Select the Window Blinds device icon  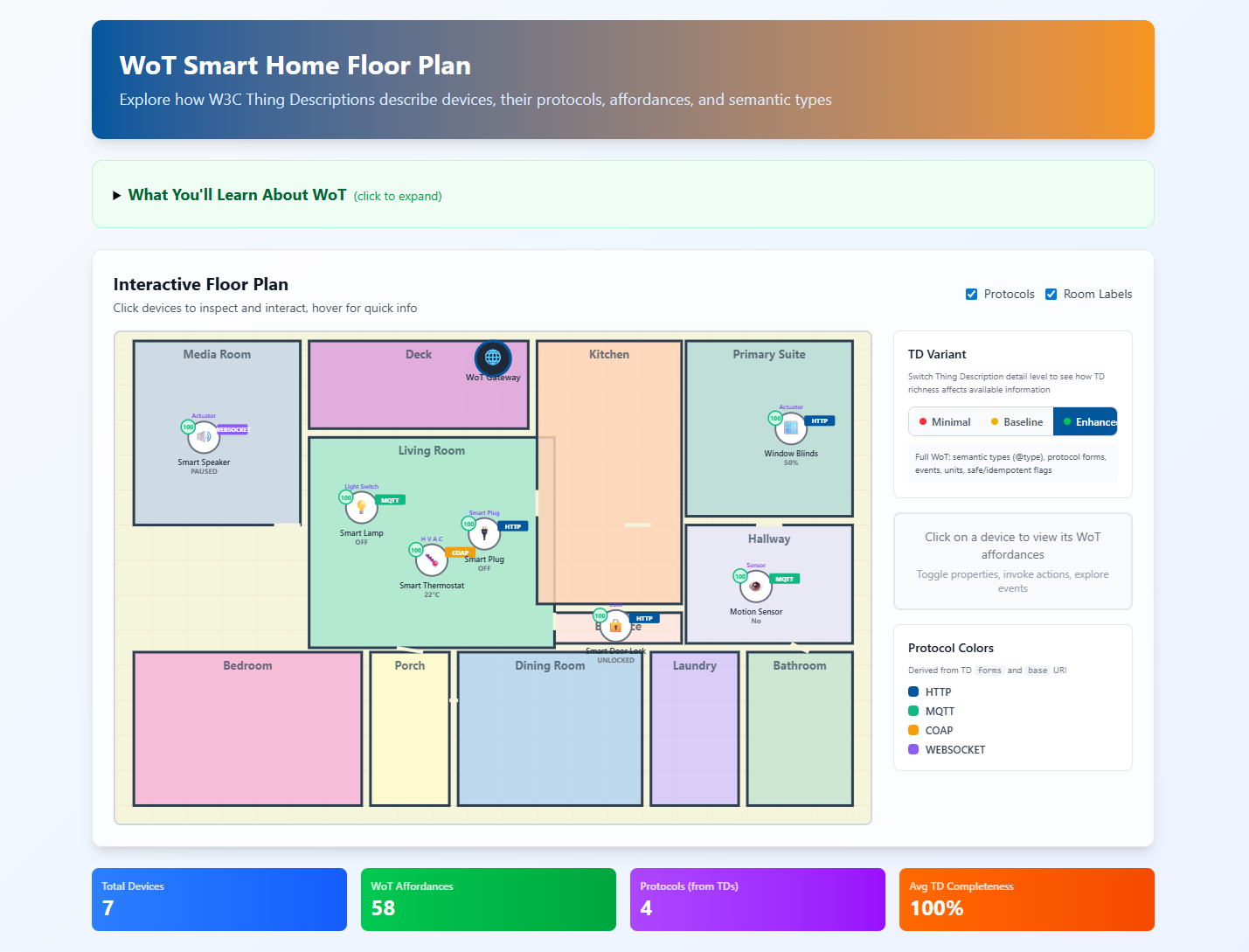click(791, 428)
